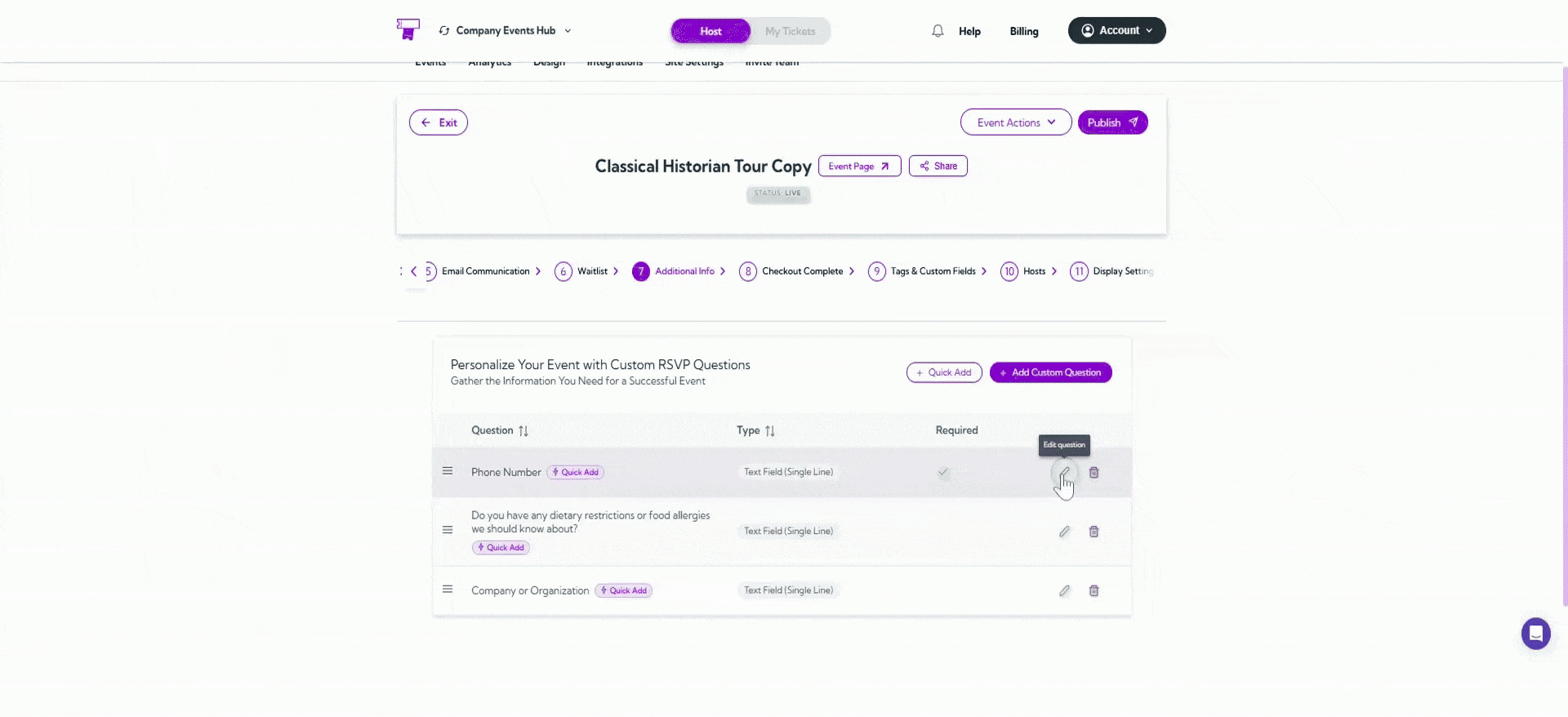Click the step 10 circle icon
The width and height of the screenshot is (1568, 717).
(x=1009, y=271)
